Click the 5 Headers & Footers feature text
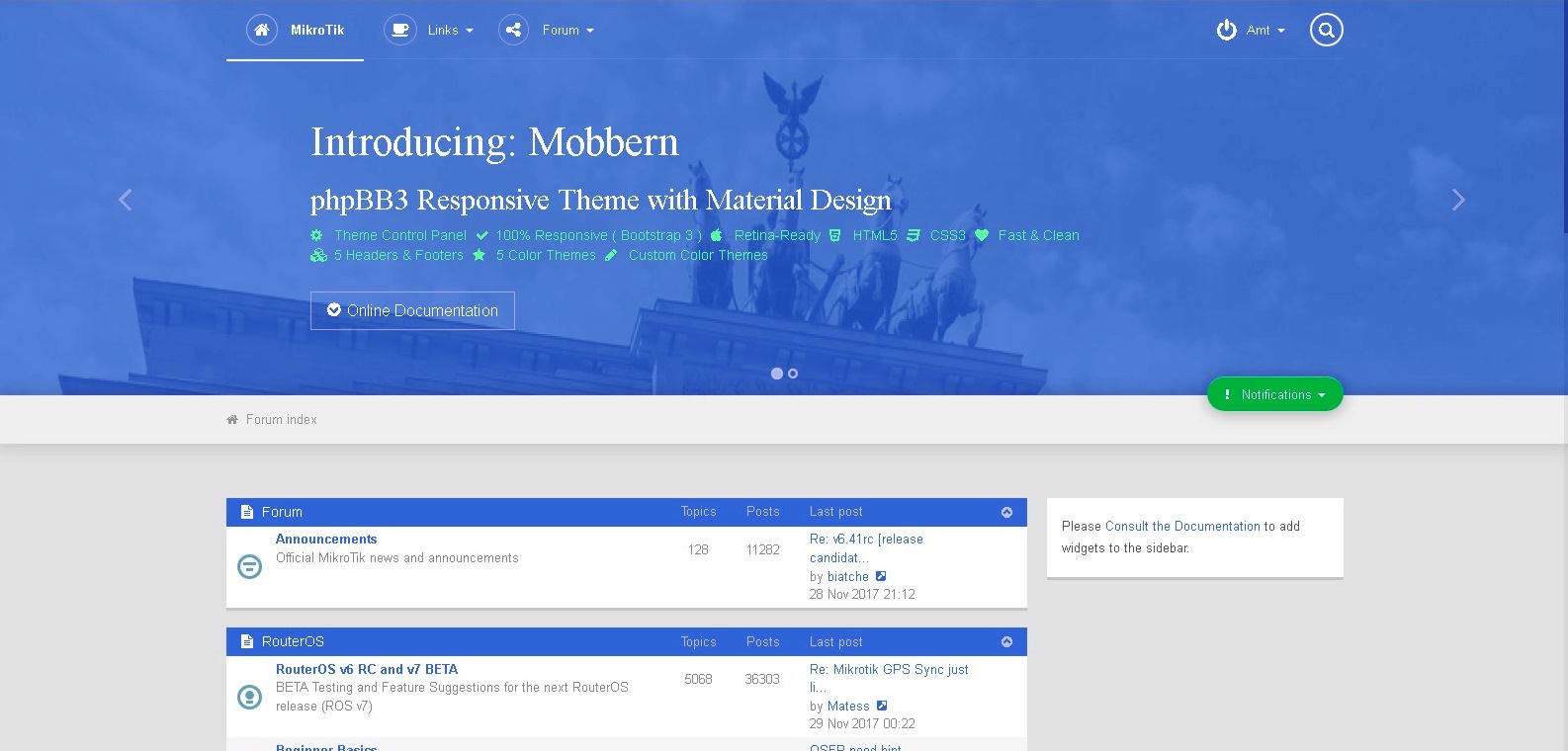 point(398,255)
